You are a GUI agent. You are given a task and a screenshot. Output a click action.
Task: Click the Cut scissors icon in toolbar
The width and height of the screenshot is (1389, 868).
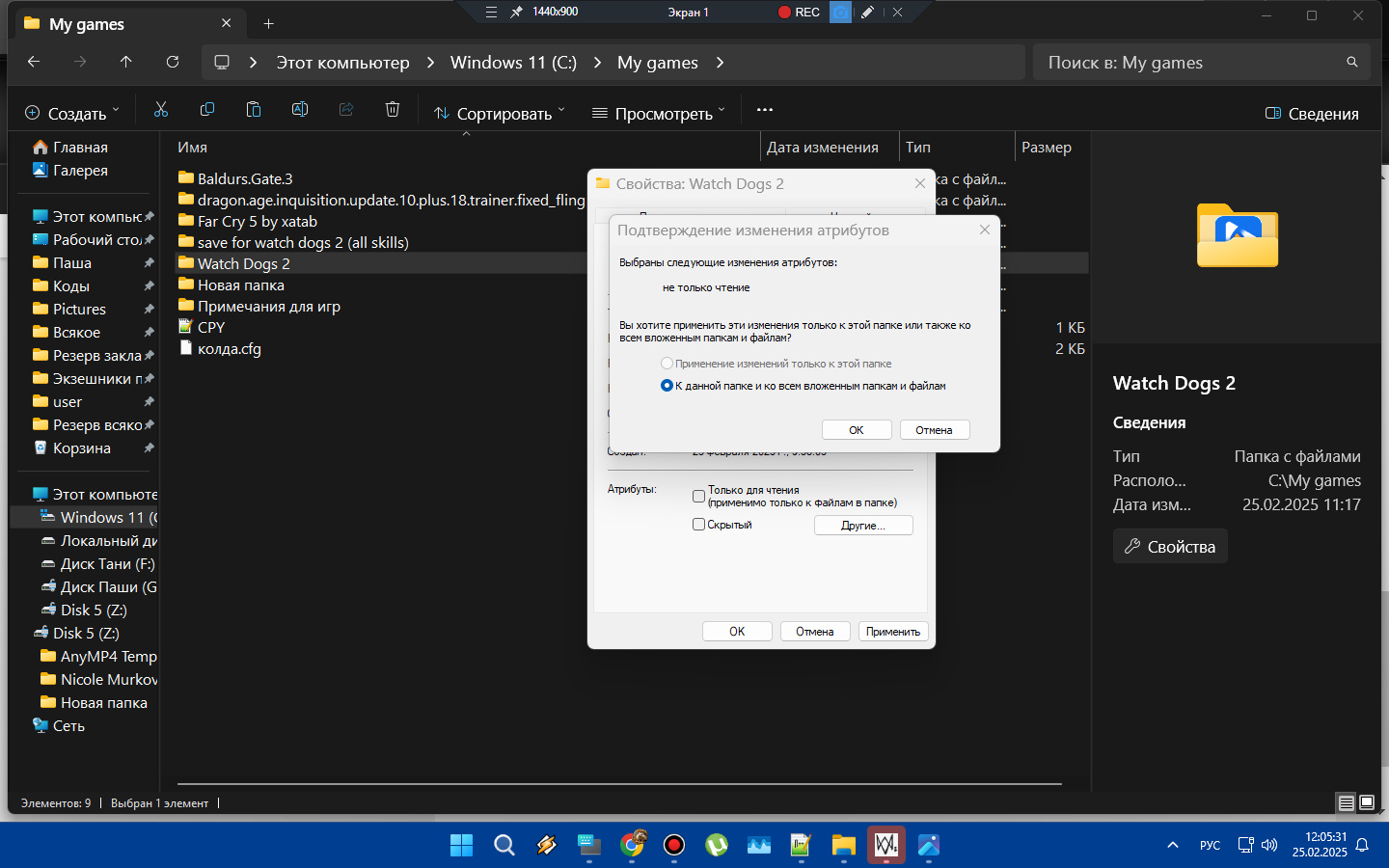coord(161,111)
